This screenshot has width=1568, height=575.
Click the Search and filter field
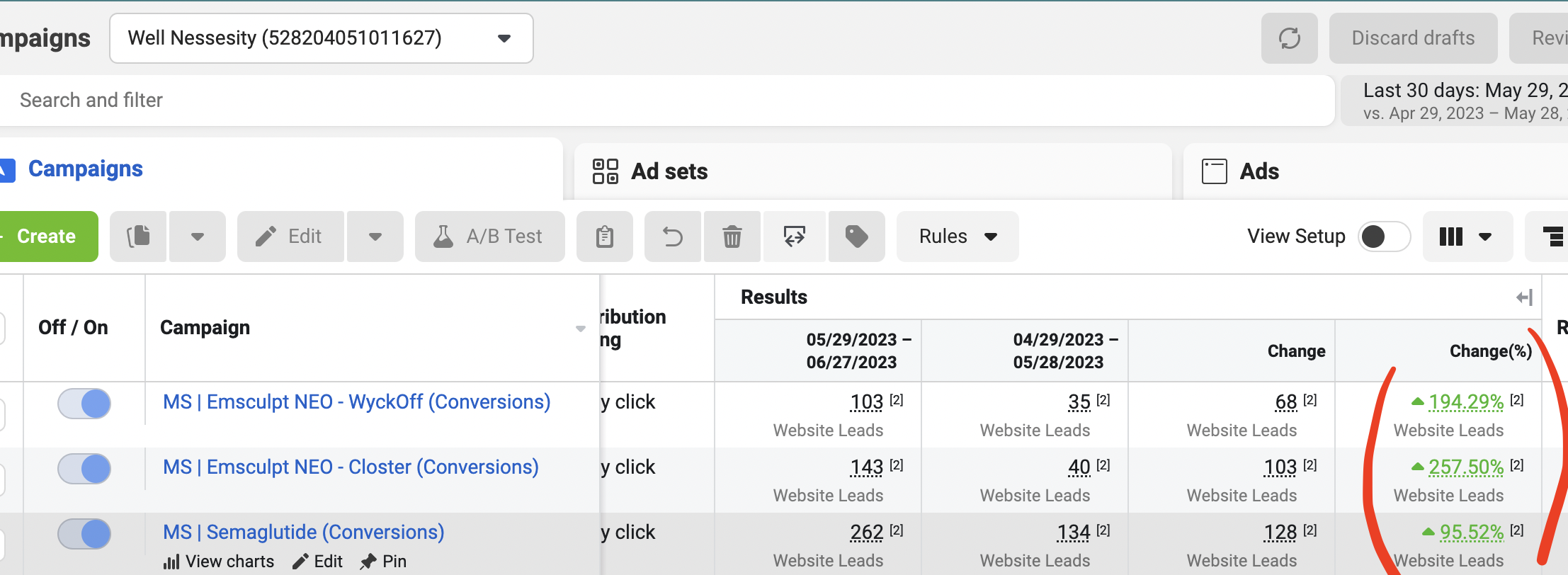(x=666, y=101)
